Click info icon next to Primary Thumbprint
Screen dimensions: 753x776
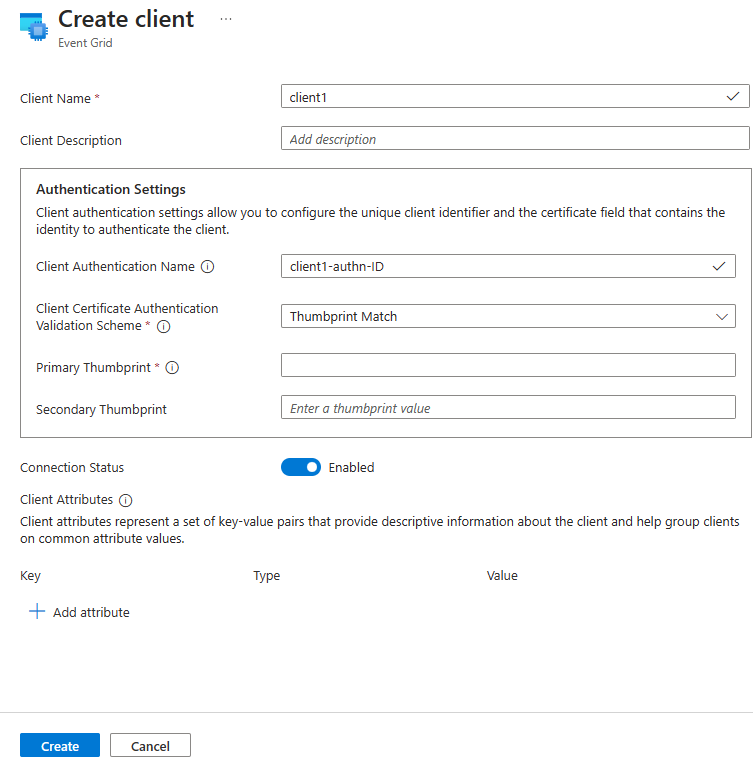[x=172, y=368]
